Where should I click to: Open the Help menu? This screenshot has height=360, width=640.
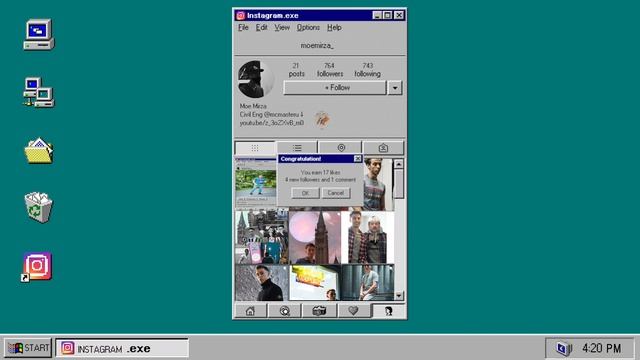tap(334, 27)
